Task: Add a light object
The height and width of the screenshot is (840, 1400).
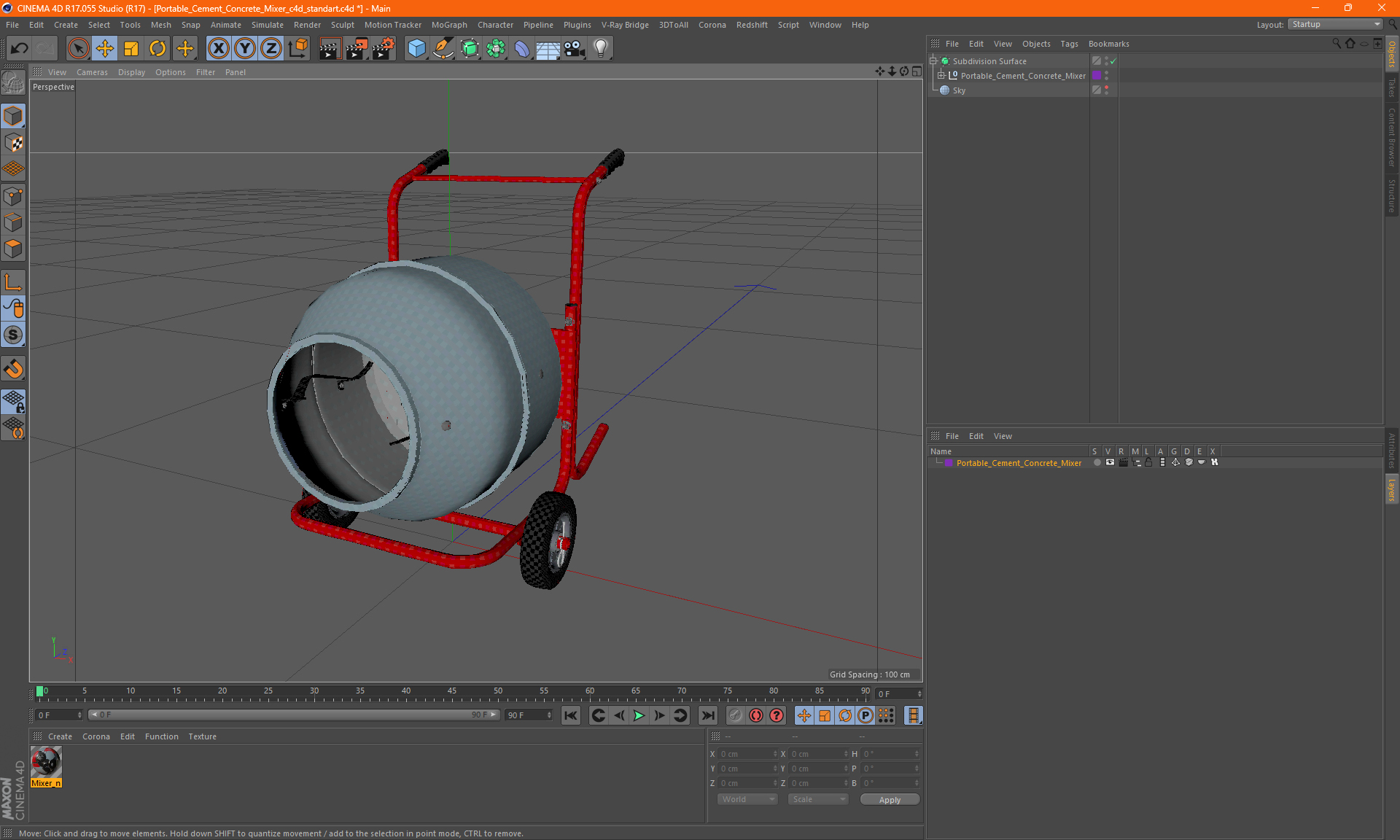Action: pyautogui.click(x=601, y=48)
